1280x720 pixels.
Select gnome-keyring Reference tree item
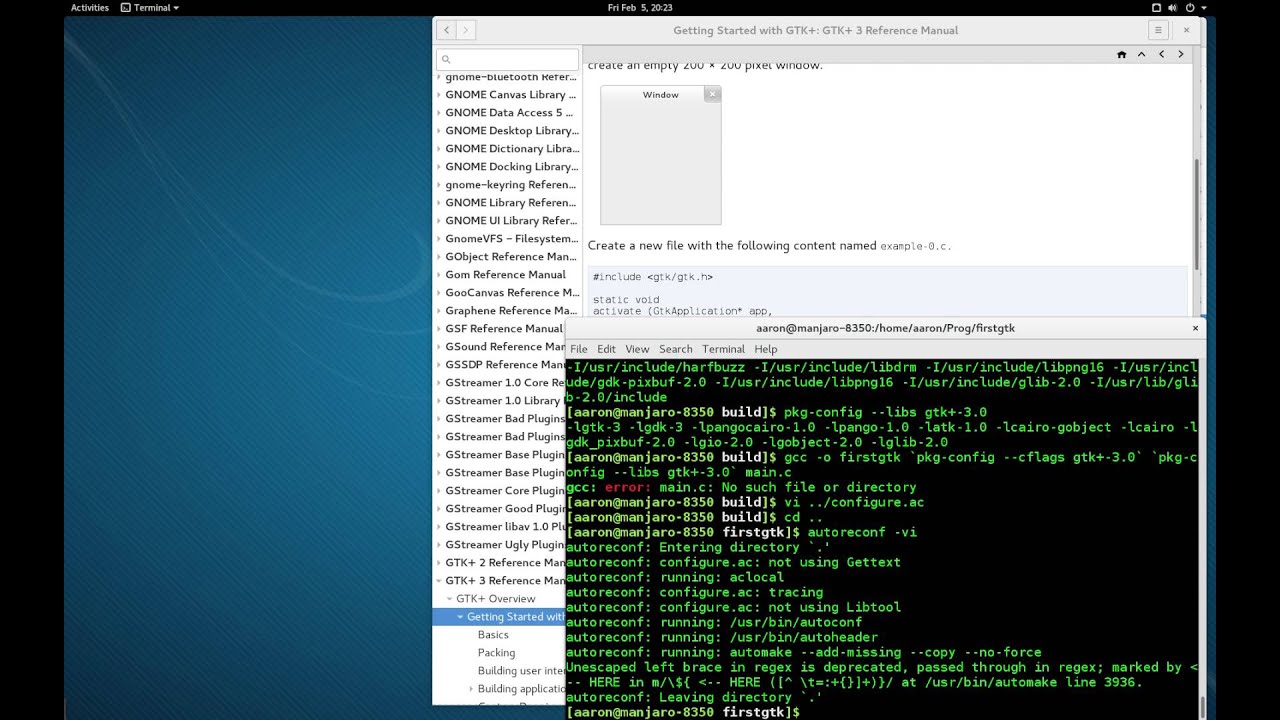pos(511,185)
